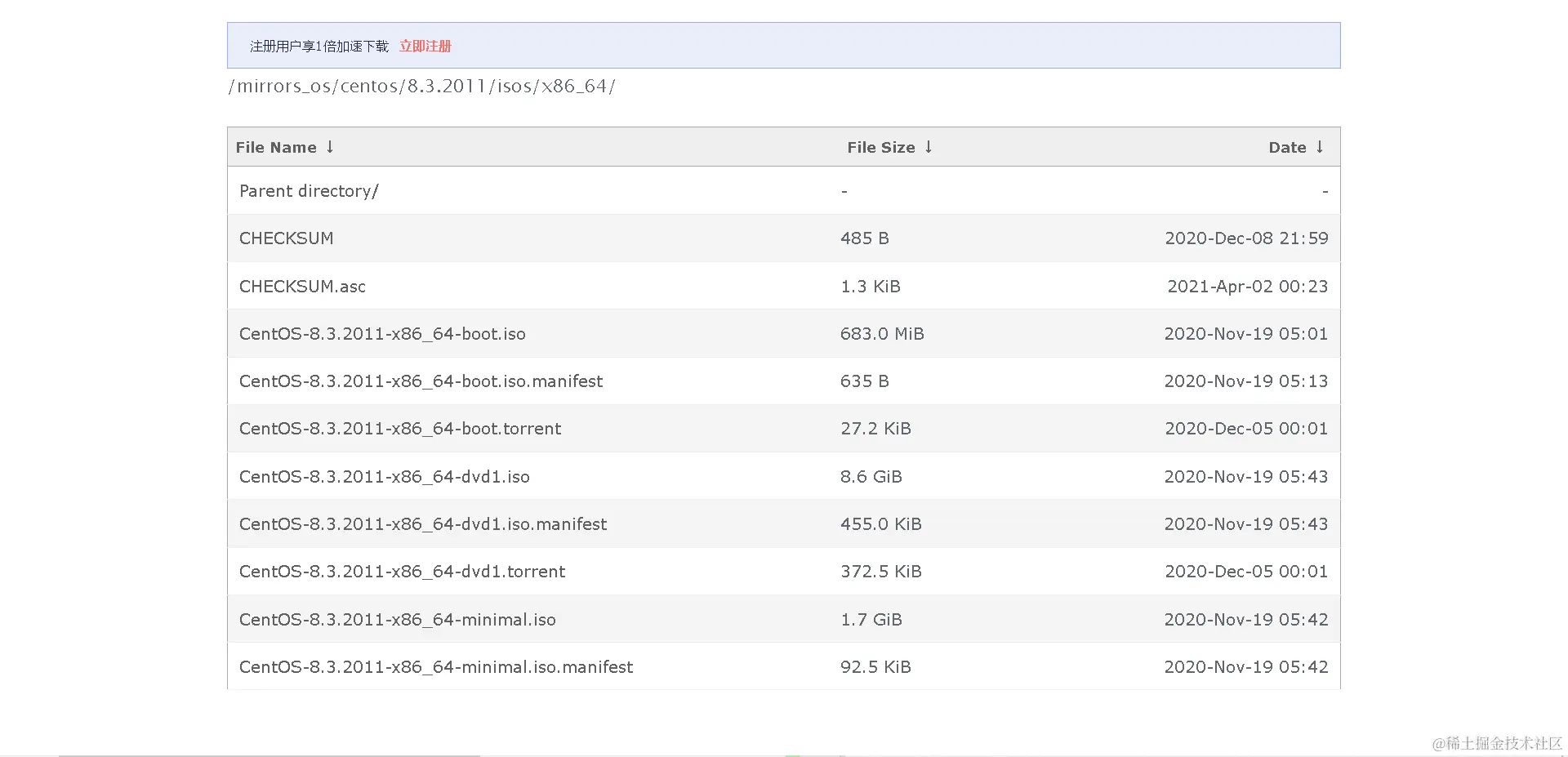This screenshot has width=1568, height=757.
Task: Click the 635 B size value
Action: [x=865, y=381]
